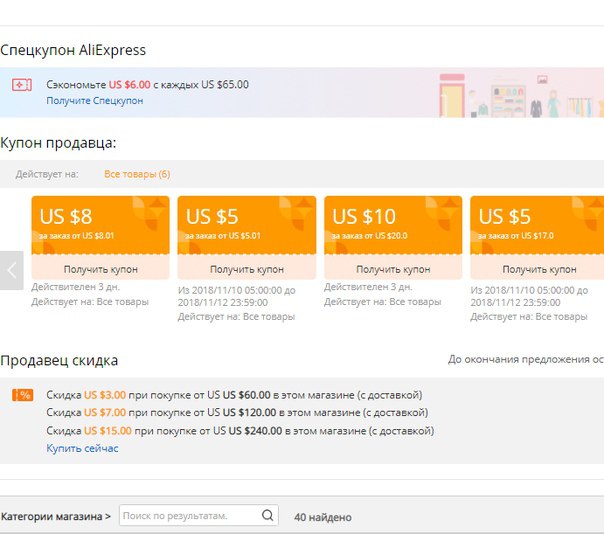Click the Спецкупон AliExpress heading
The width and height of the screenshot is (604, 534).
tap(73, 50)
